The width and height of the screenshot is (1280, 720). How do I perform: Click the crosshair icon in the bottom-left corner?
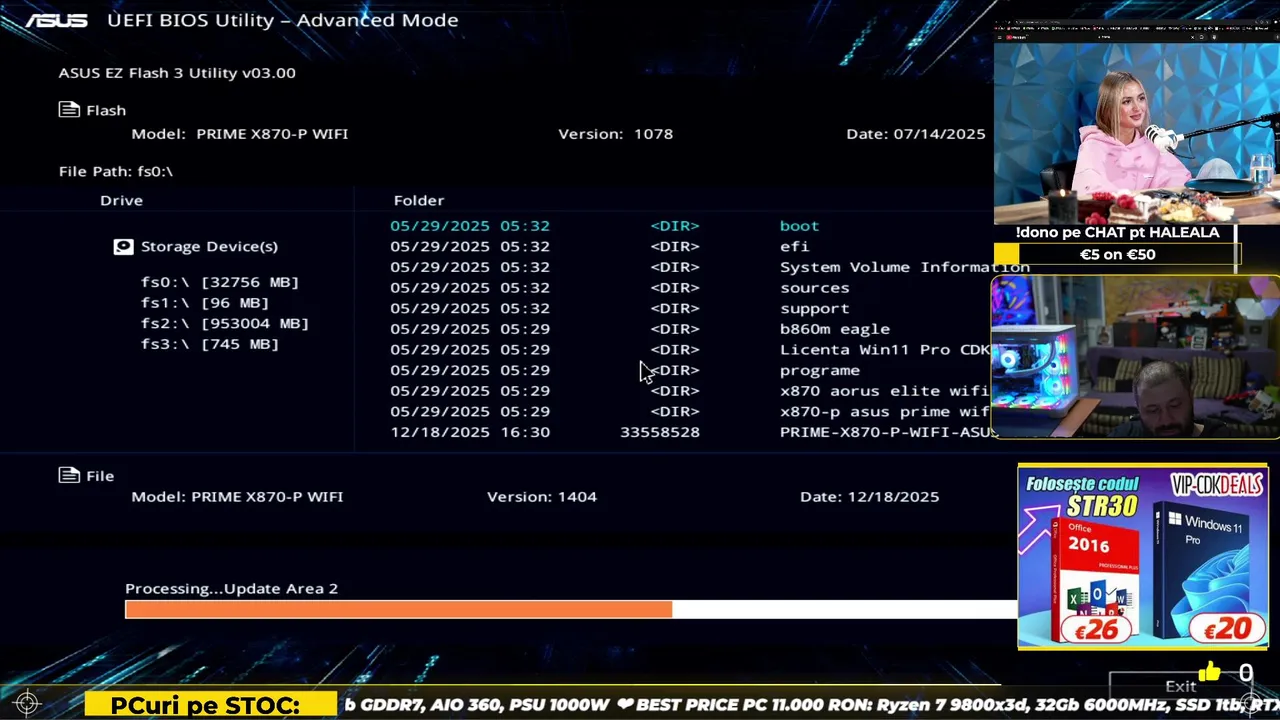tap(27, 703)
